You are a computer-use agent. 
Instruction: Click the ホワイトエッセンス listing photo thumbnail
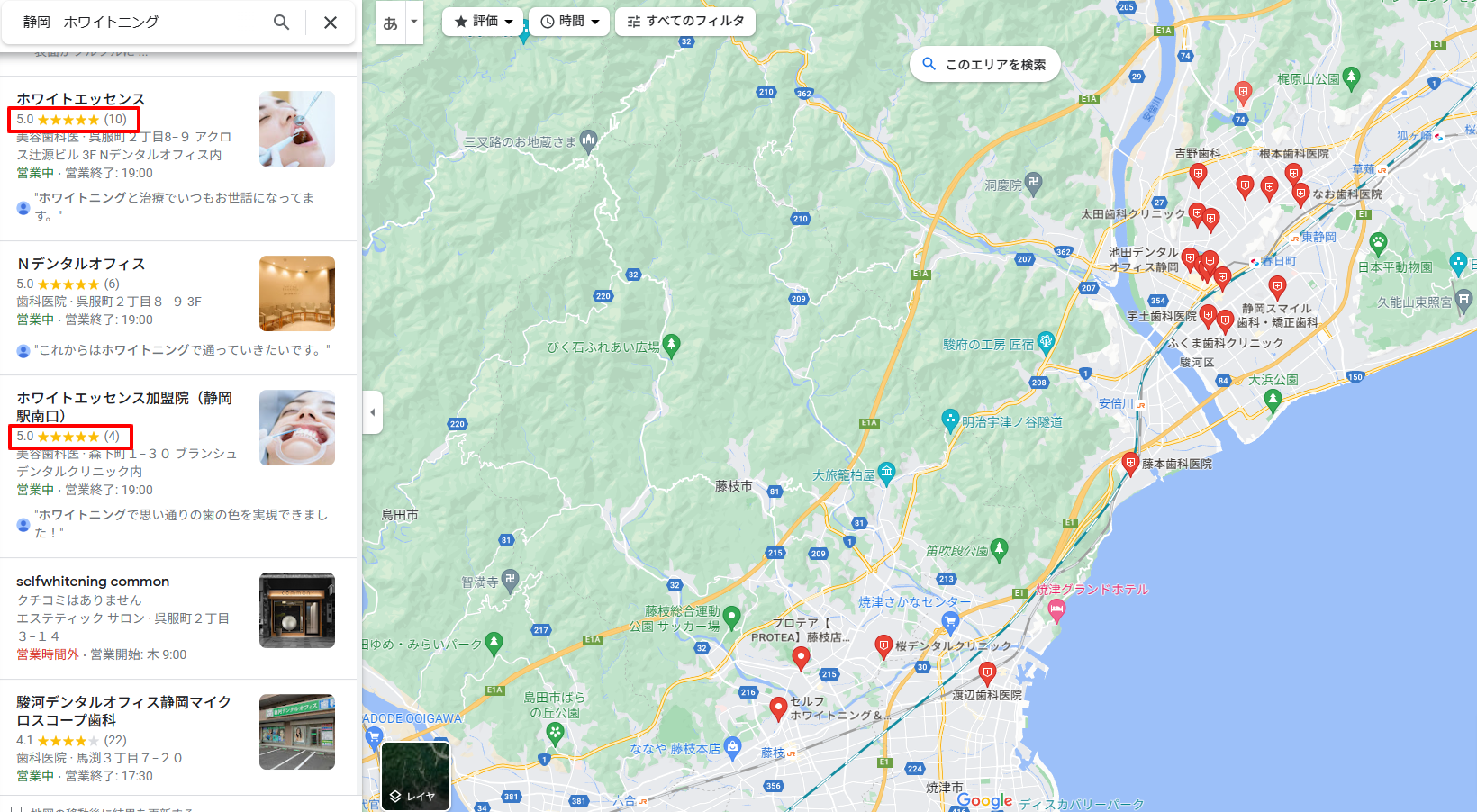[297, 129]
